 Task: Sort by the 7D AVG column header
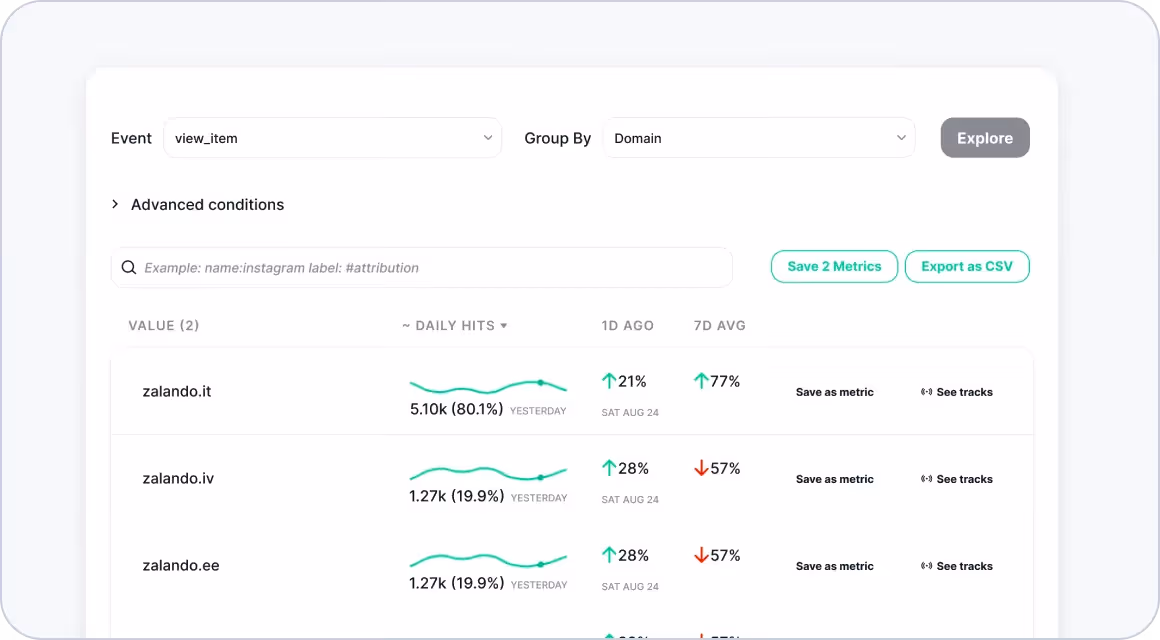[719, 326]
